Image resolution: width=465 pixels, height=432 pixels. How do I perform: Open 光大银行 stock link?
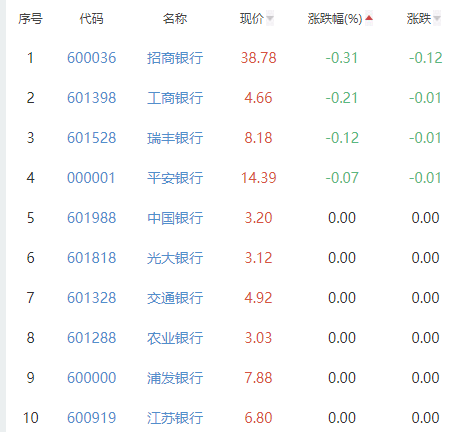[175, 258]
